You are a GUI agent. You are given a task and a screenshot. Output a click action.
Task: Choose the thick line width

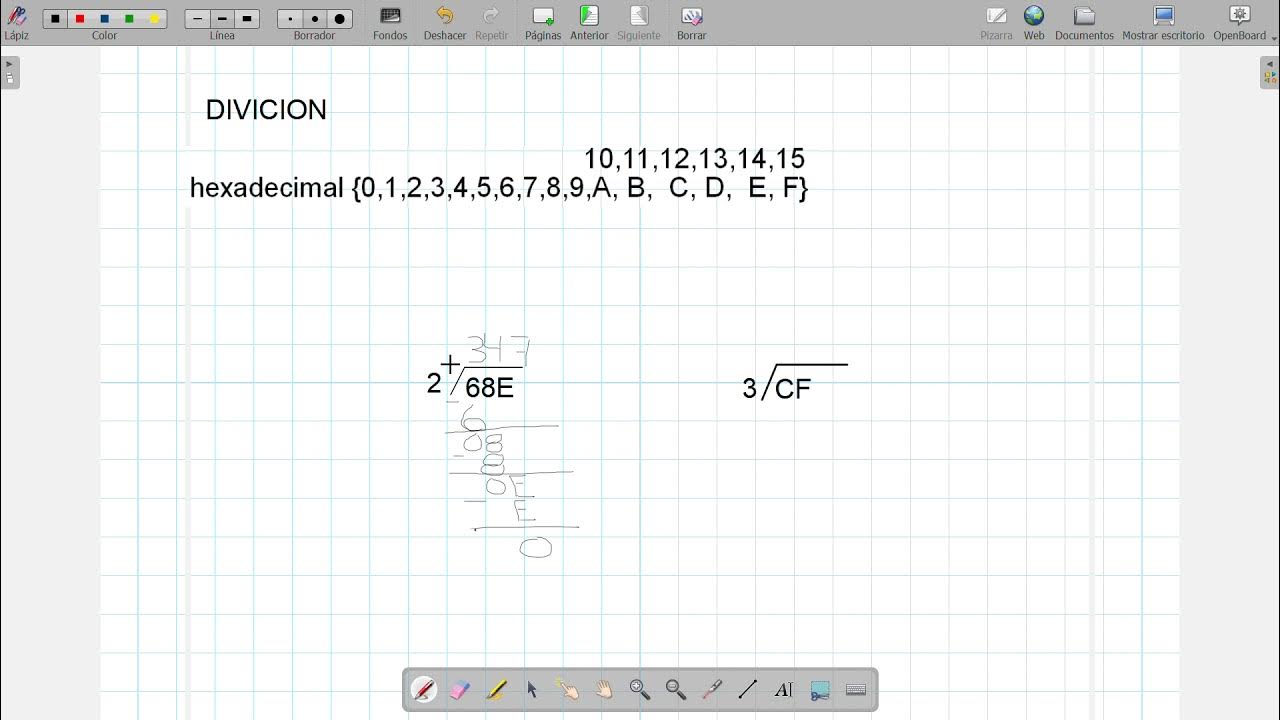point(247,19)
